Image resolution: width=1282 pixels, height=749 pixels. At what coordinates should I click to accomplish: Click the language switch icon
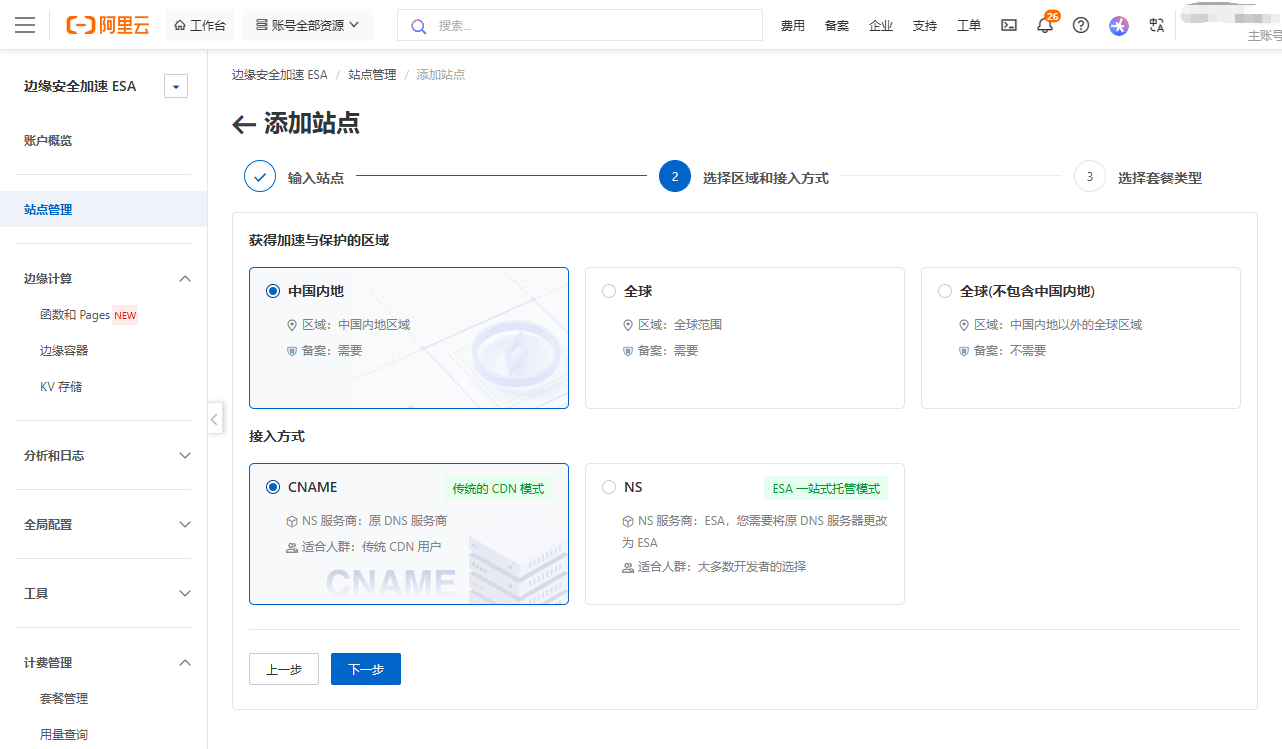point(1157,26)
